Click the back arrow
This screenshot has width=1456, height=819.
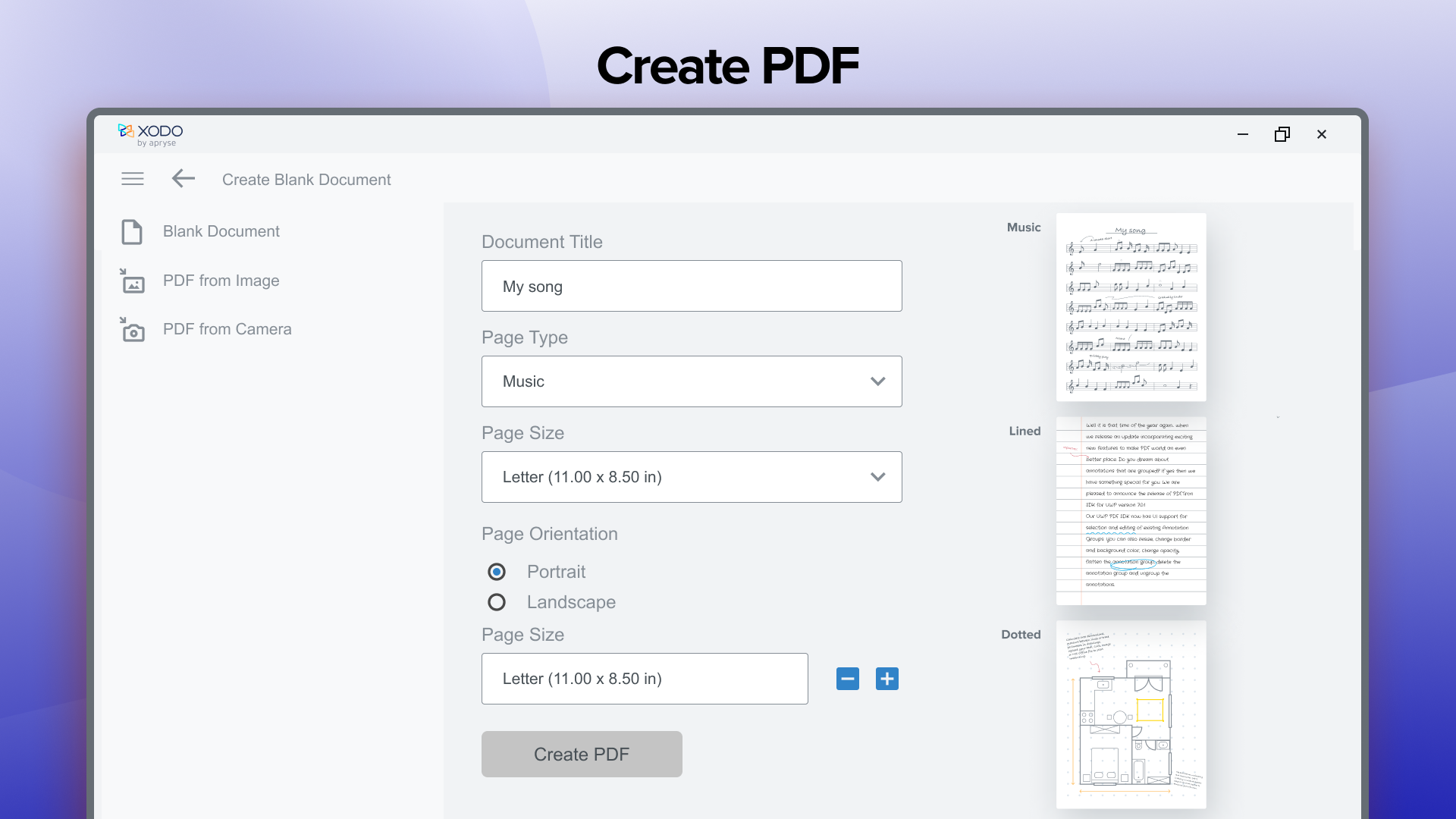coord(182,178)
